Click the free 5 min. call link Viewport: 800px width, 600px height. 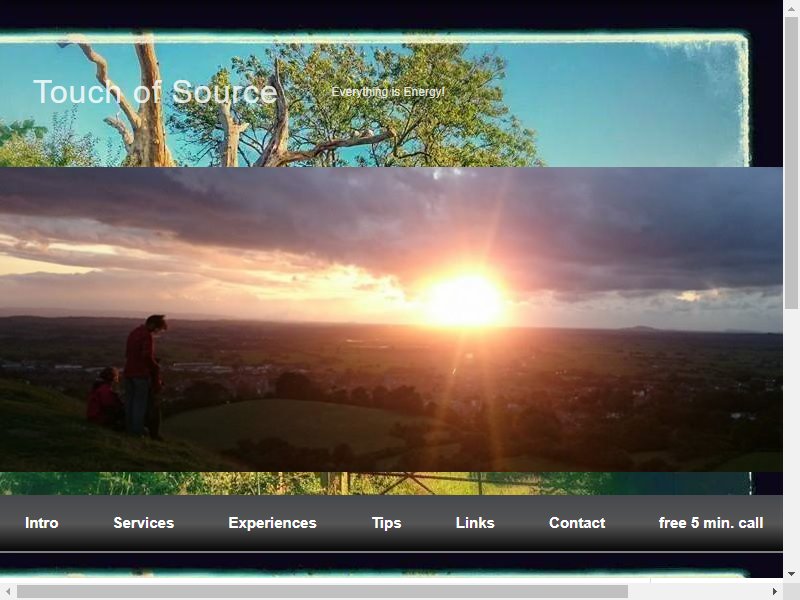coord(711,523)
